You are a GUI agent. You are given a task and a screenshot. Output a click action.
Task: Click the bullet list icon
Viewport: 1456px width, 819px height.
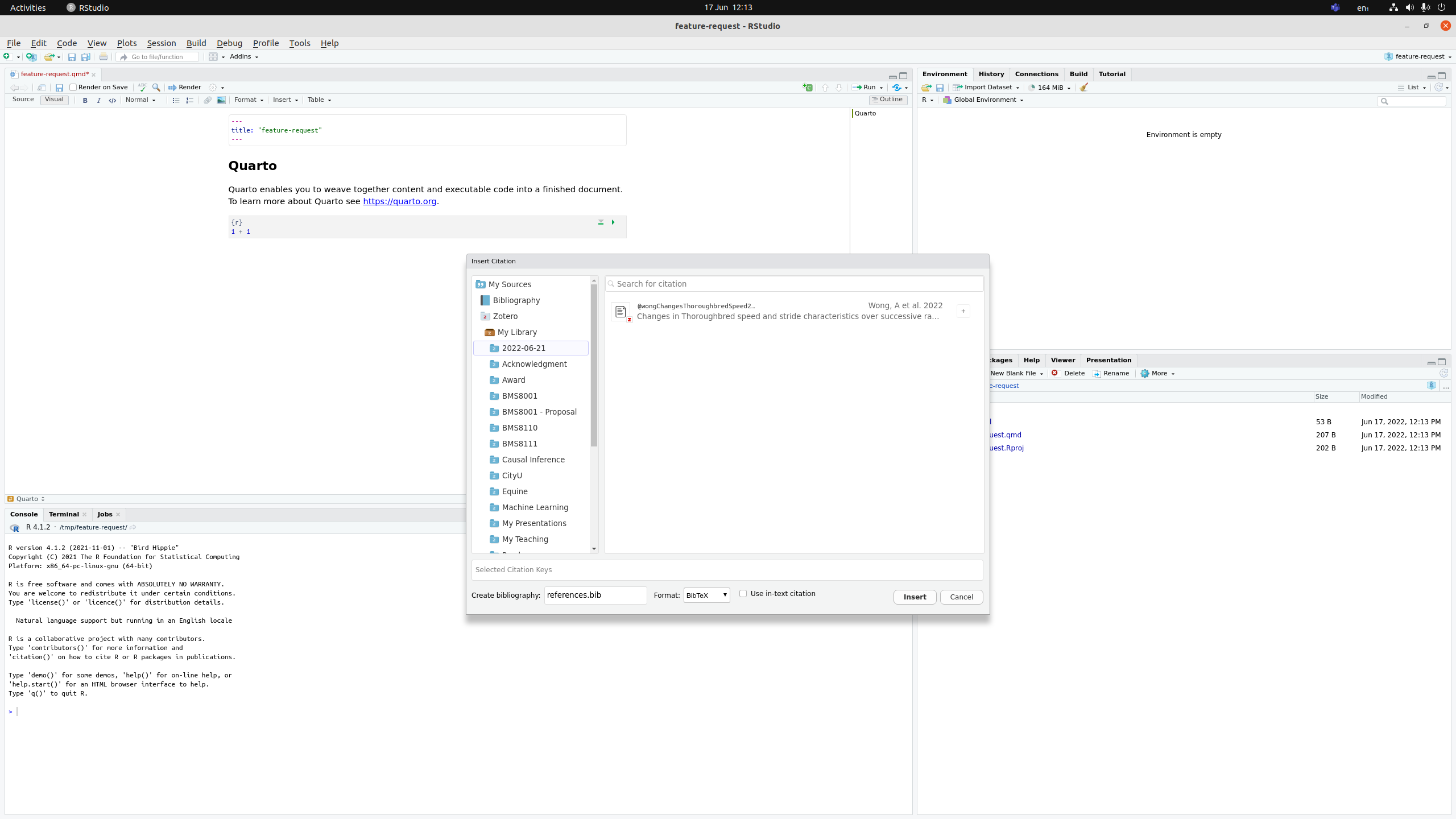click(x=176, y=100)
